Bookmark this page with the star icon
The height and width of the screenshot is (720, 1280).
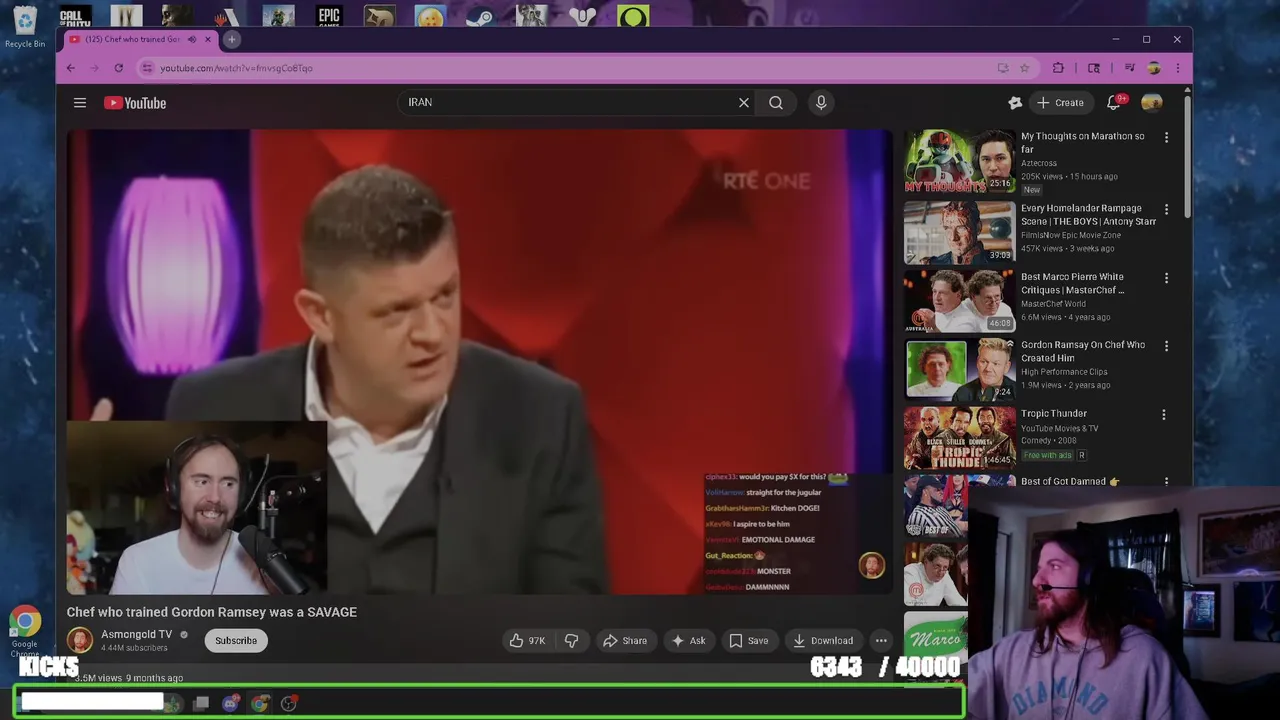(x=1025, y=68)
